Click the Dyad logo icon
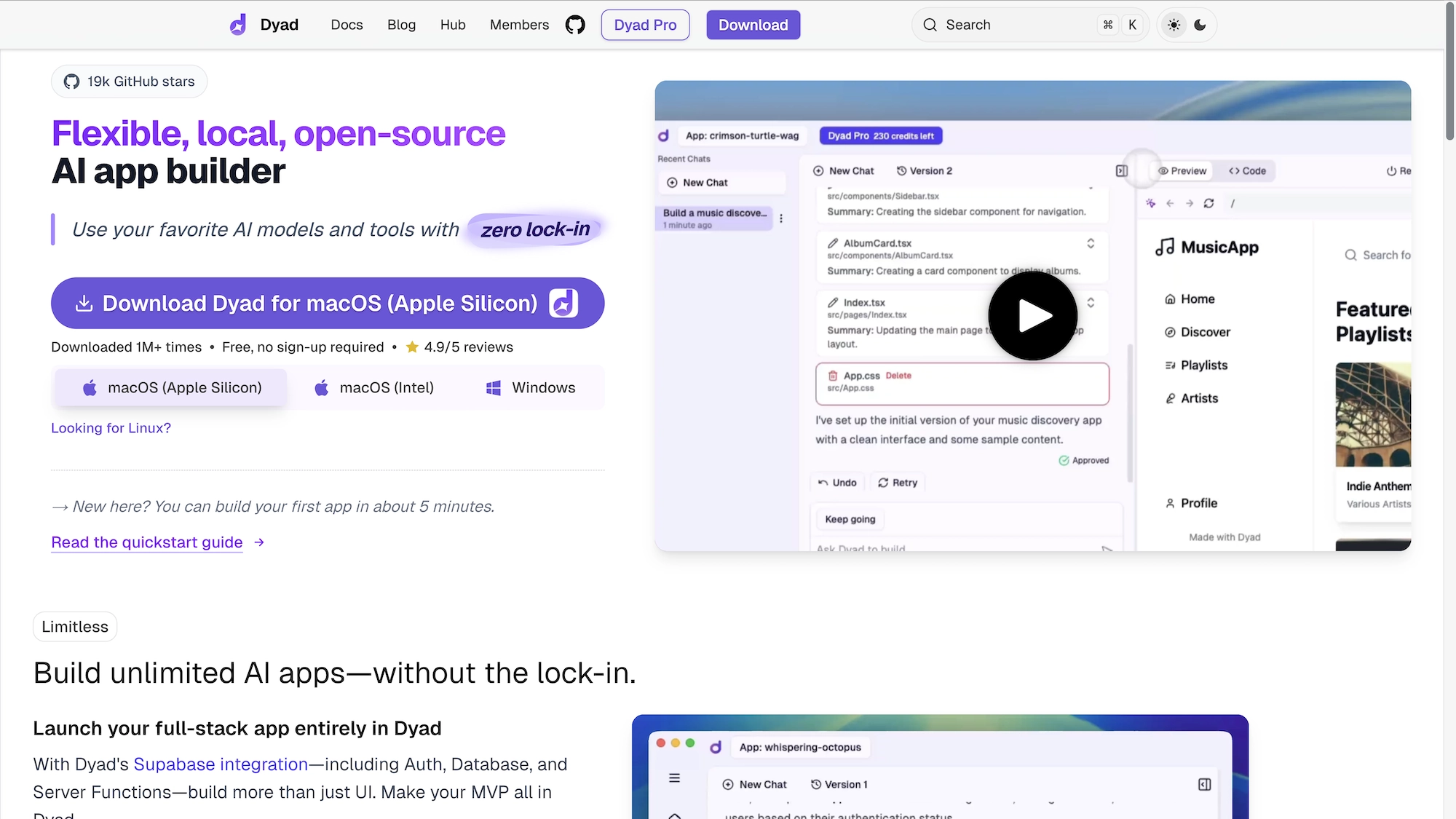1456x819 pixels. pyautogui.click(x=238, y=25)
